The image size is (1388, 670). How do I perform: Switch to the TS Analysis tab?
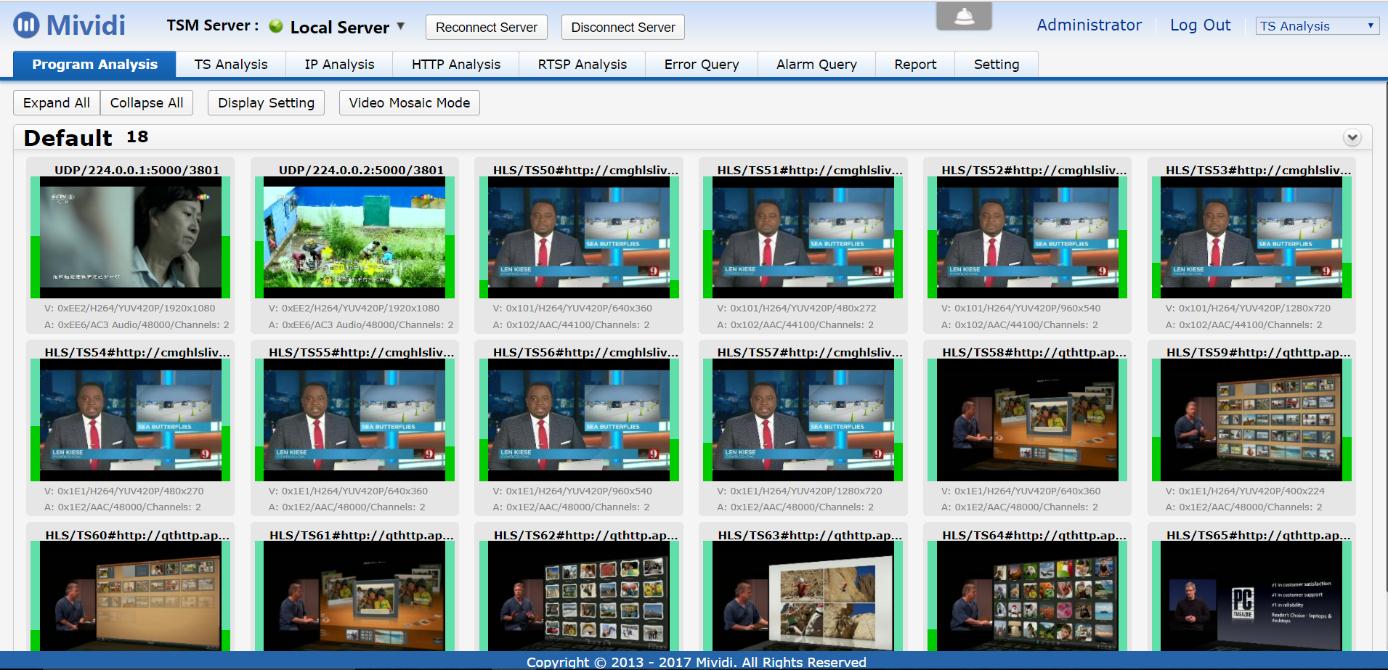pyautogui.click(x=231, y=64)
